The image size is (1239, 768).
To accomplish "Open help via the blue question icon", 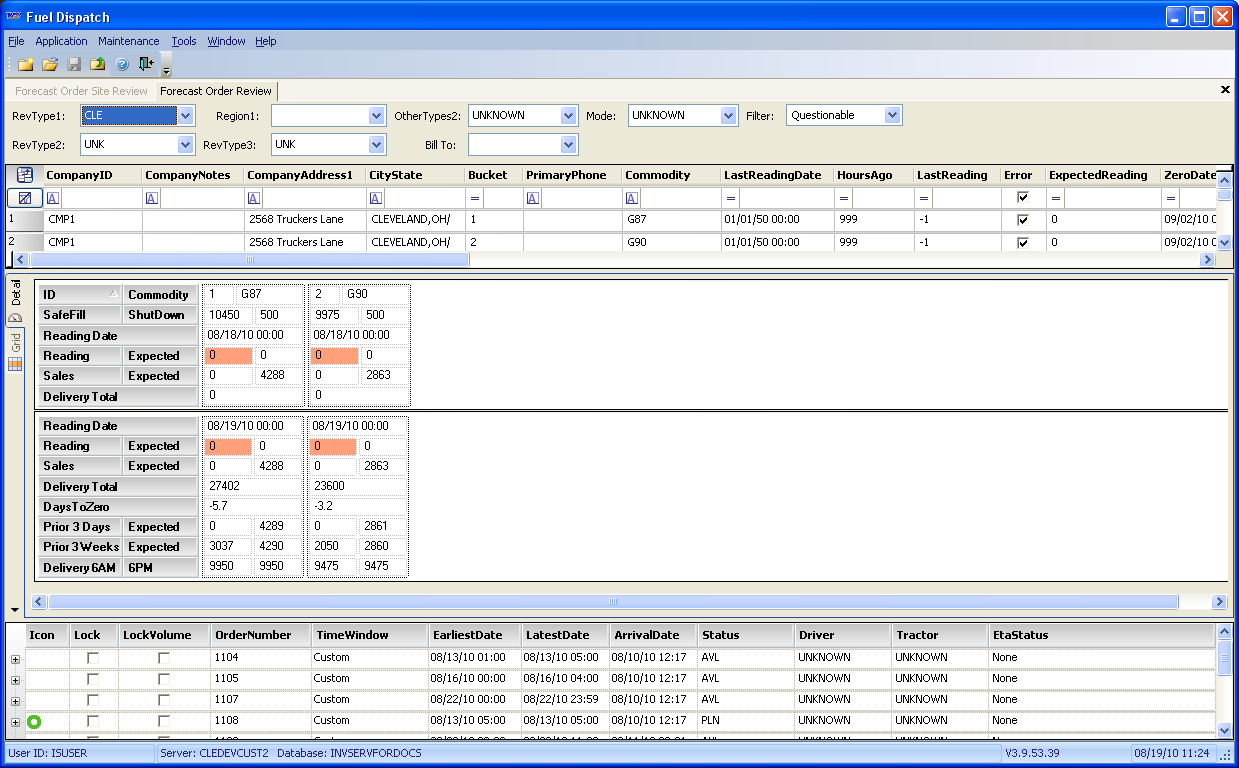I will 122,65.
